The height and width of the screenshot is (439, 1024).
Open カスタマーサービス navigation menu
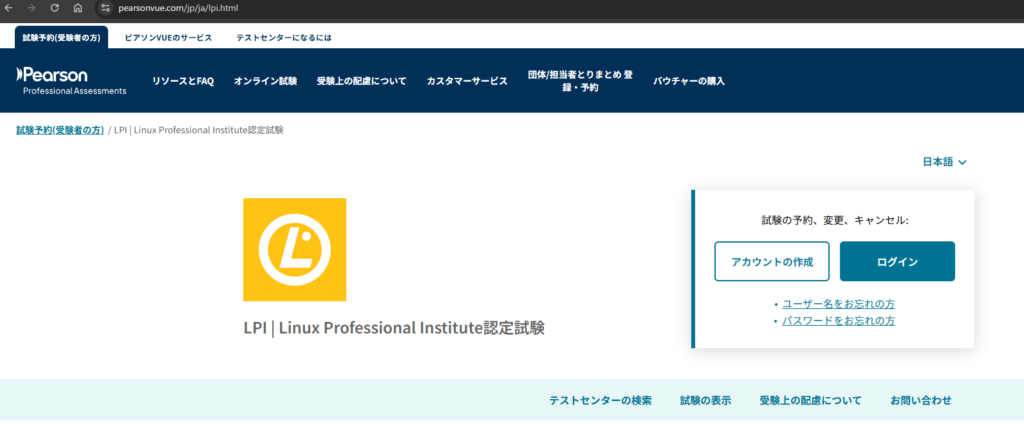pos(466,81)
